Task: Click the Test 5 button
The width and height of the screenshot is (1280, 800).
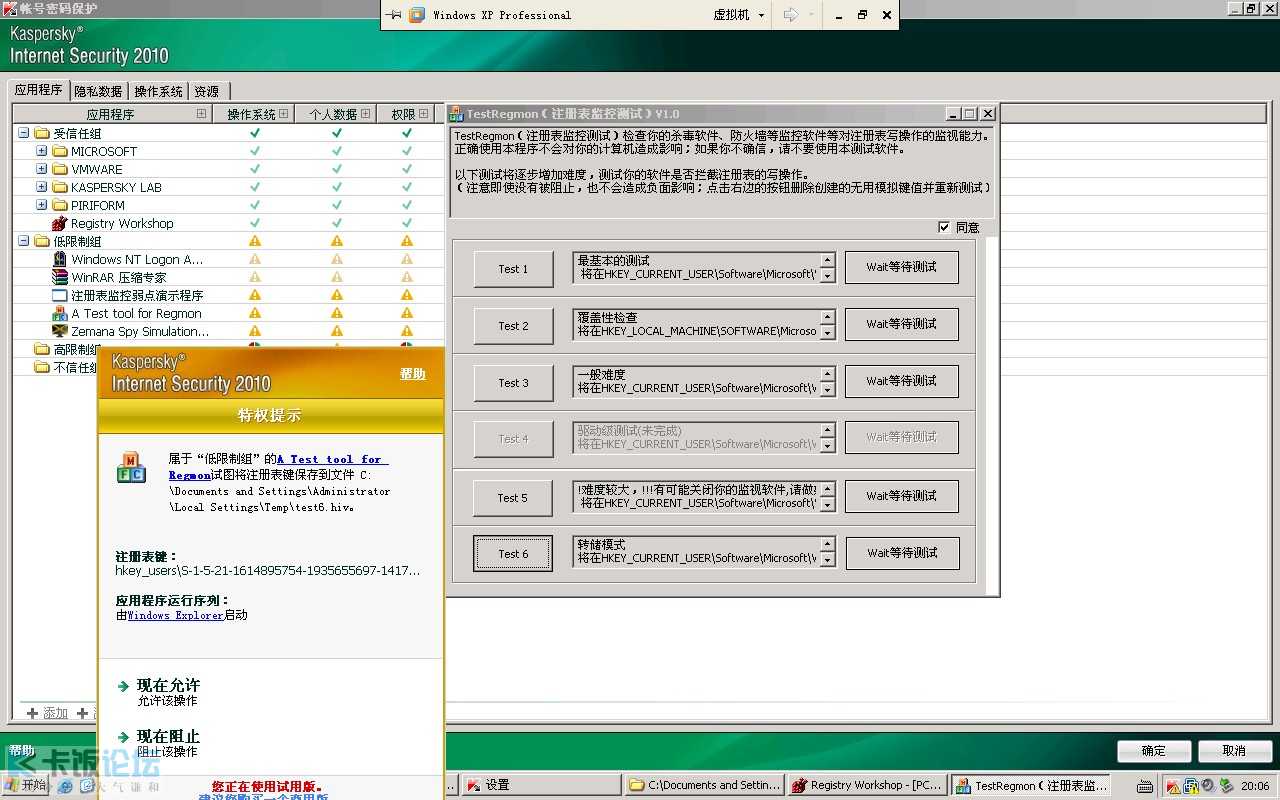Action: [x=513, y=498]
